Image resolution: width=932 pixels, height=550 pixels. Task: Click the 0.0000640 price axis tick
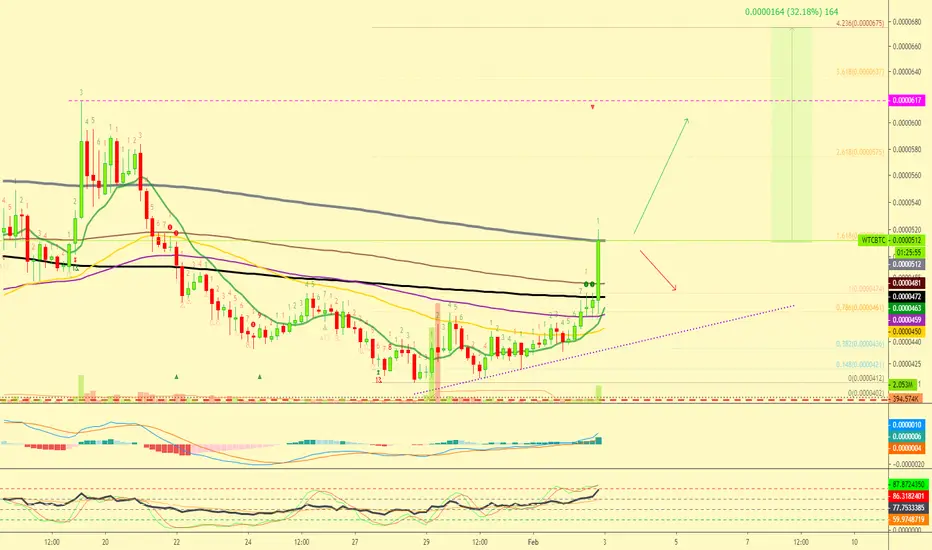click(x=906, y=73)
